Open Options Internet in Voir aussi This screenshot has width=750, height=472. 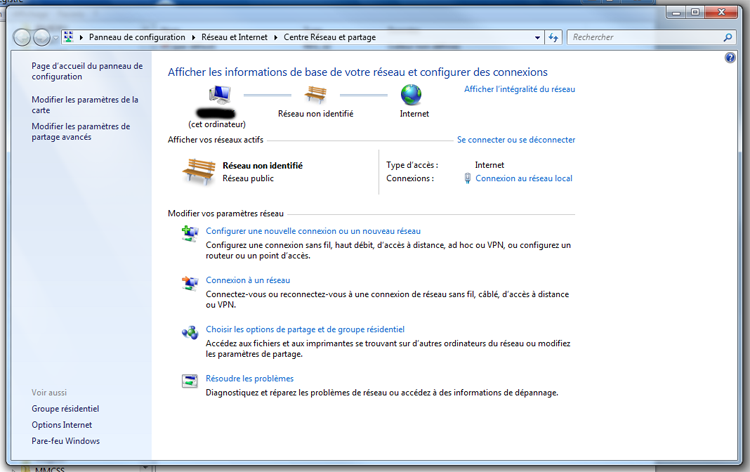62,425
